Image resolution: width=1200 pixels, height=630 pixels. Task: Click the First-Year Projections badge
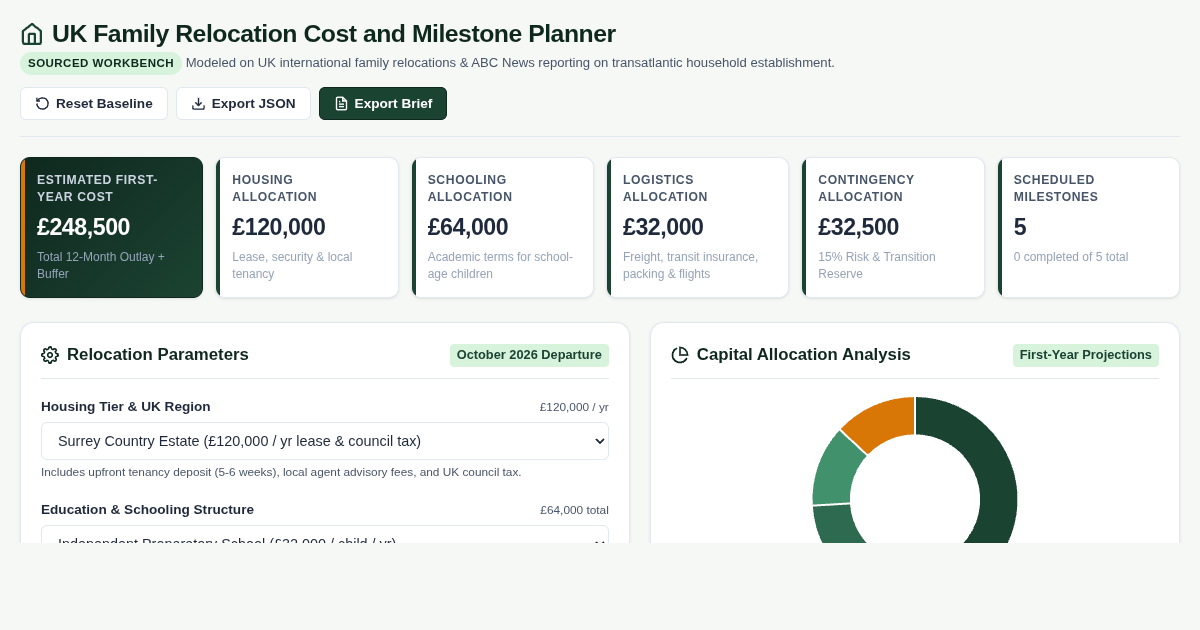pos(1086,355)
